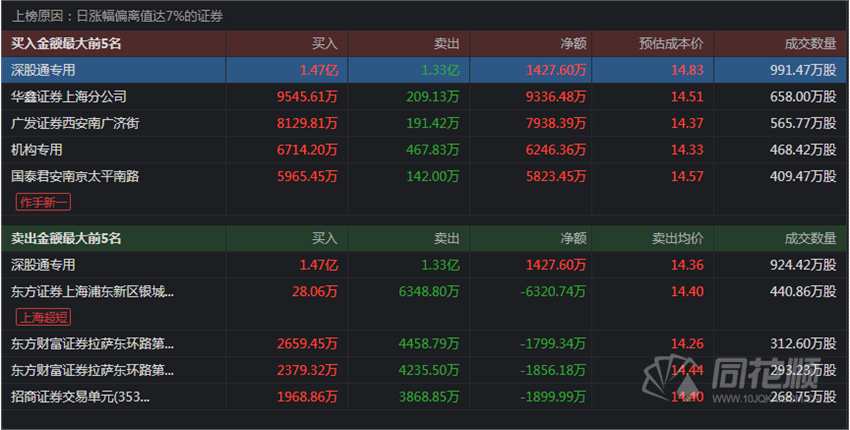Click 净额 column header in sell table

point(574,238)
